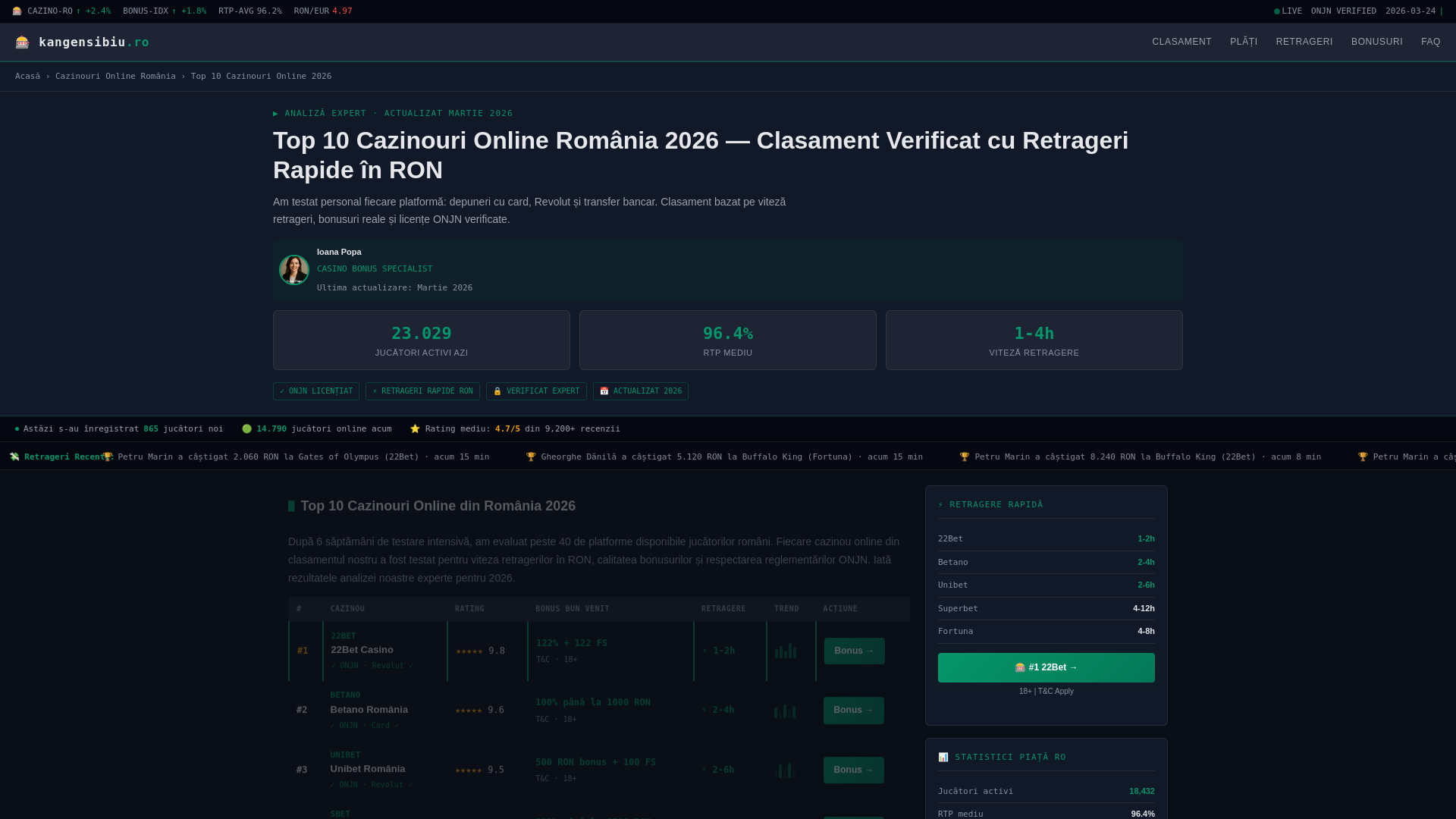Select the Fortuna 4-8h sidebar row
The image size is (1456, 819).
point(1046,632)
